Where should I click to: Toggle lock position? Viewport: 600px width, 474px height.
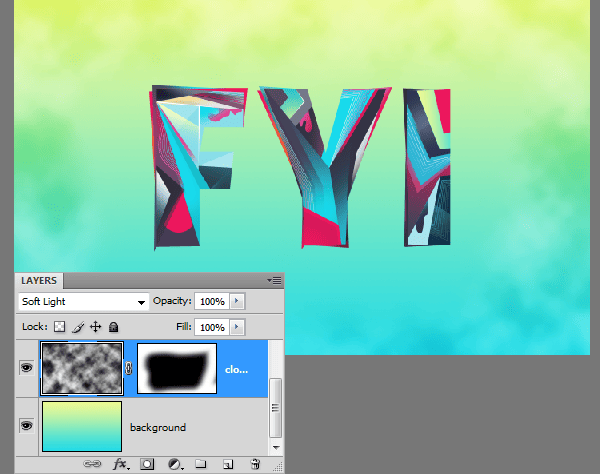[x=96, y=327]
